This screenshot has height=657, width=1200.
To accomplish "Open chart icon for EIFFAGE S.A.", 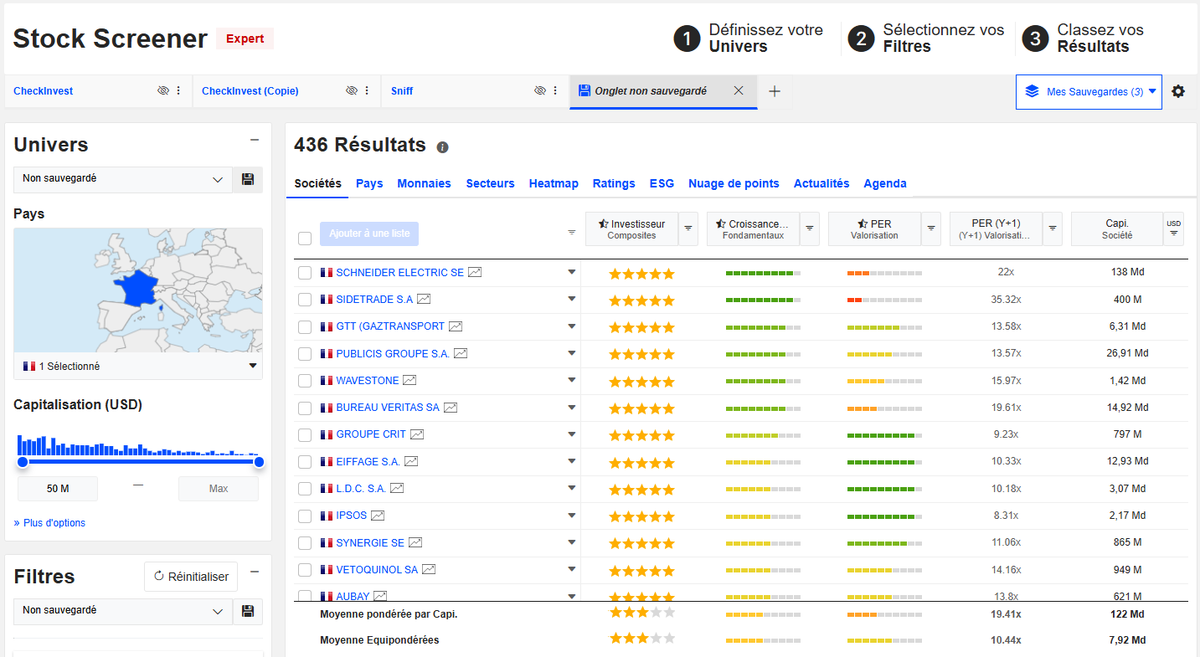I will tap(411, 461).
